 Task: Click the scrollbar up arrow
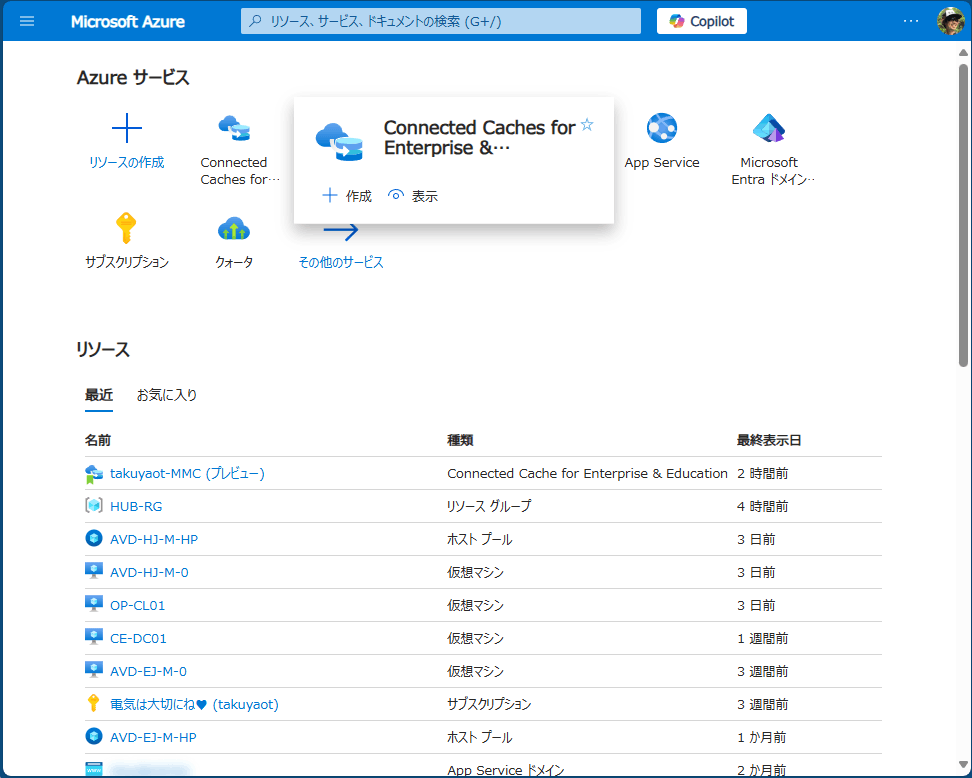click(x=963, y=53)
